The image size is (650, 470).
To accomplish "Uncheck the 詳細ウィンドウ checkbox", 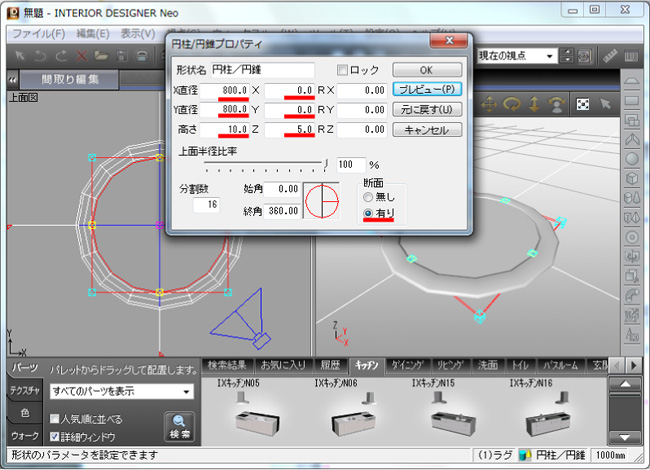I will [x=55, y=437].
